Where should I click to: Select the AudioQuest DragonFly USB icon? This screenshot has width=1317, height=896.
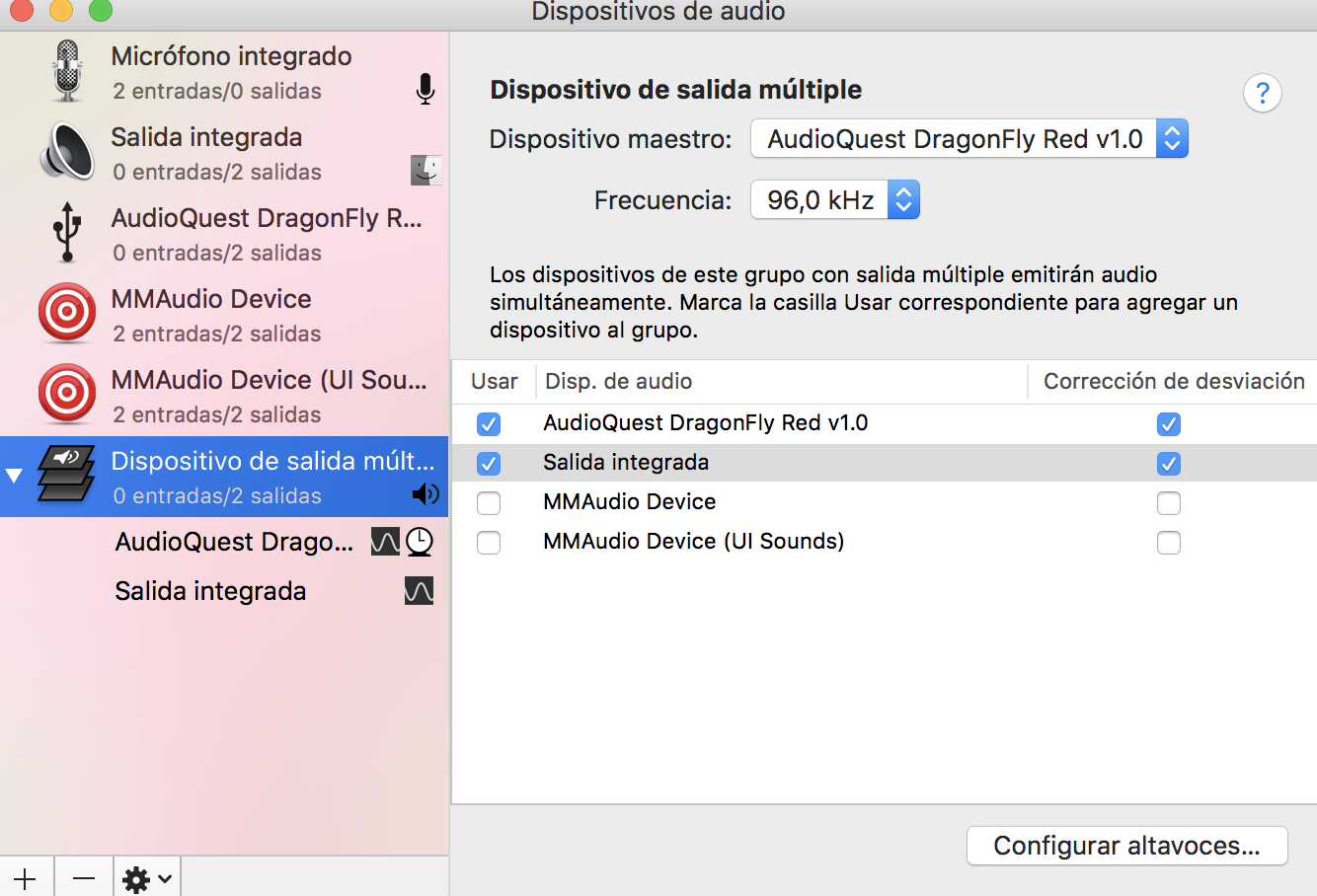click(x=67, y=232)
